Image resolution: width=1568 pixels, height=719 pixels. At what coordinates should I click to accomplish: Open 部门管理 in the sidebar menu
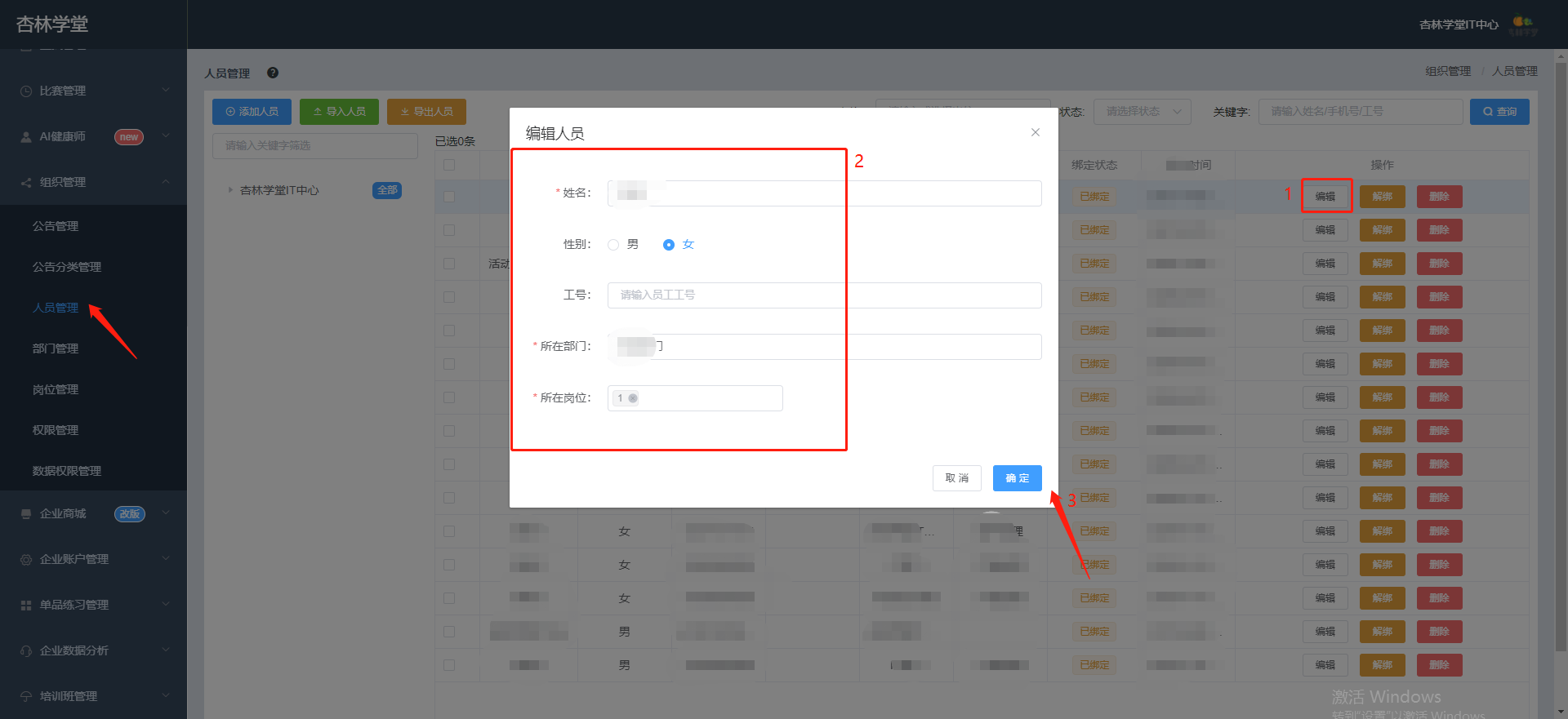pos(56,348)
